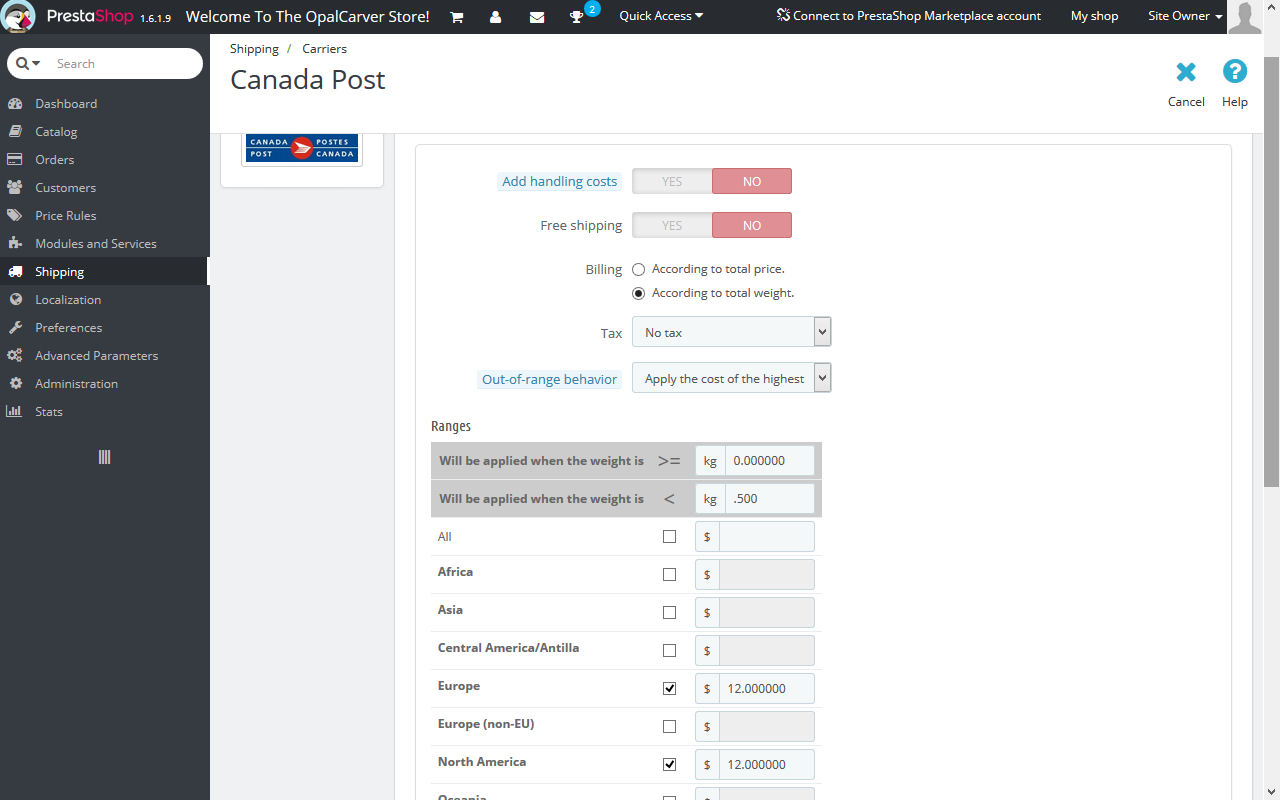Set Add handling costs to YES
This screenshot has width=1280, height=800.
pyautogui.click(x=672, y=181)
